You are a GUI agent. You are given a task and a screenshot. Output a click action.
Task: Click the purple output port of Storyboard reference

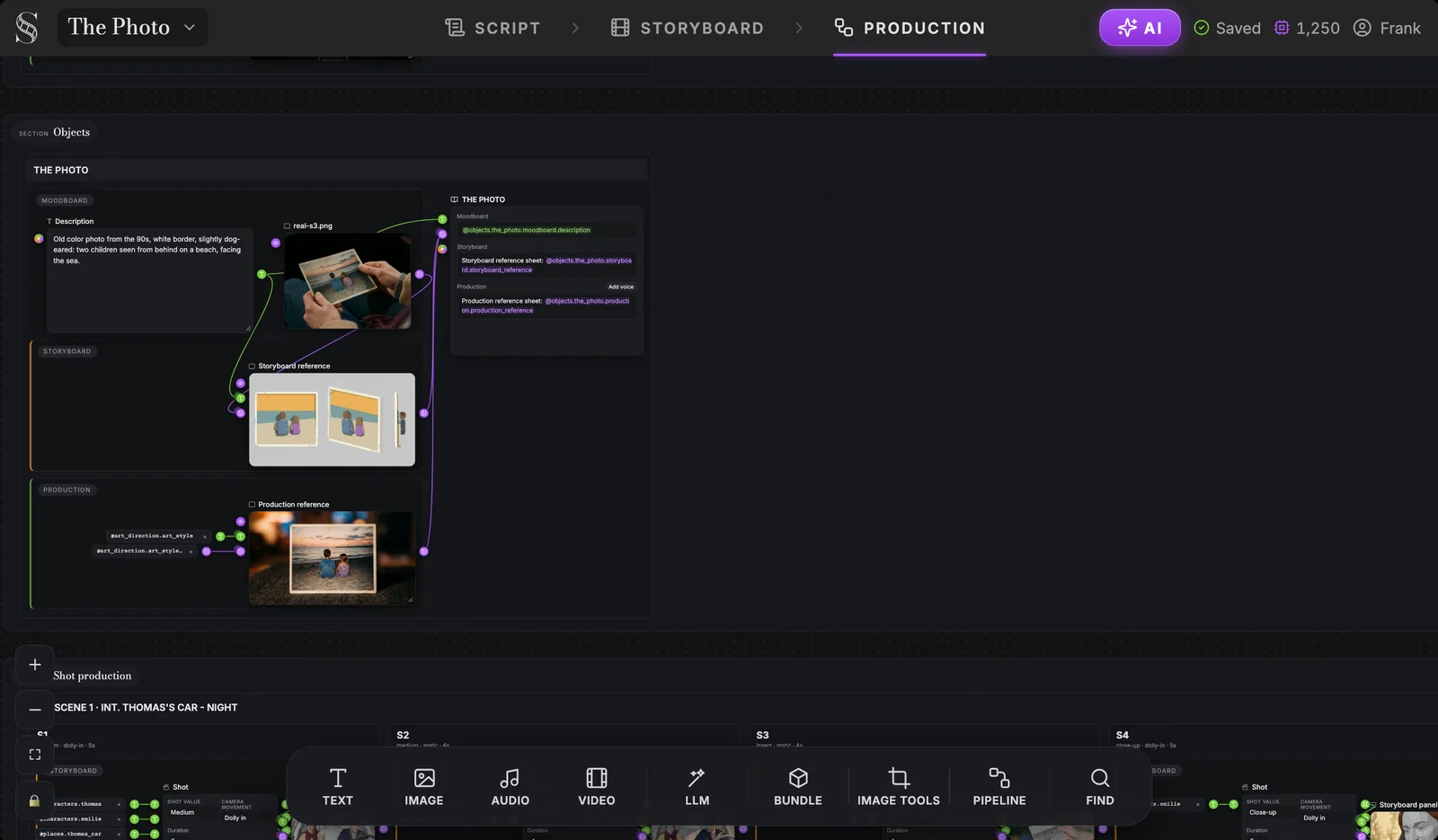pyautogui.click(x=424, y=413)
